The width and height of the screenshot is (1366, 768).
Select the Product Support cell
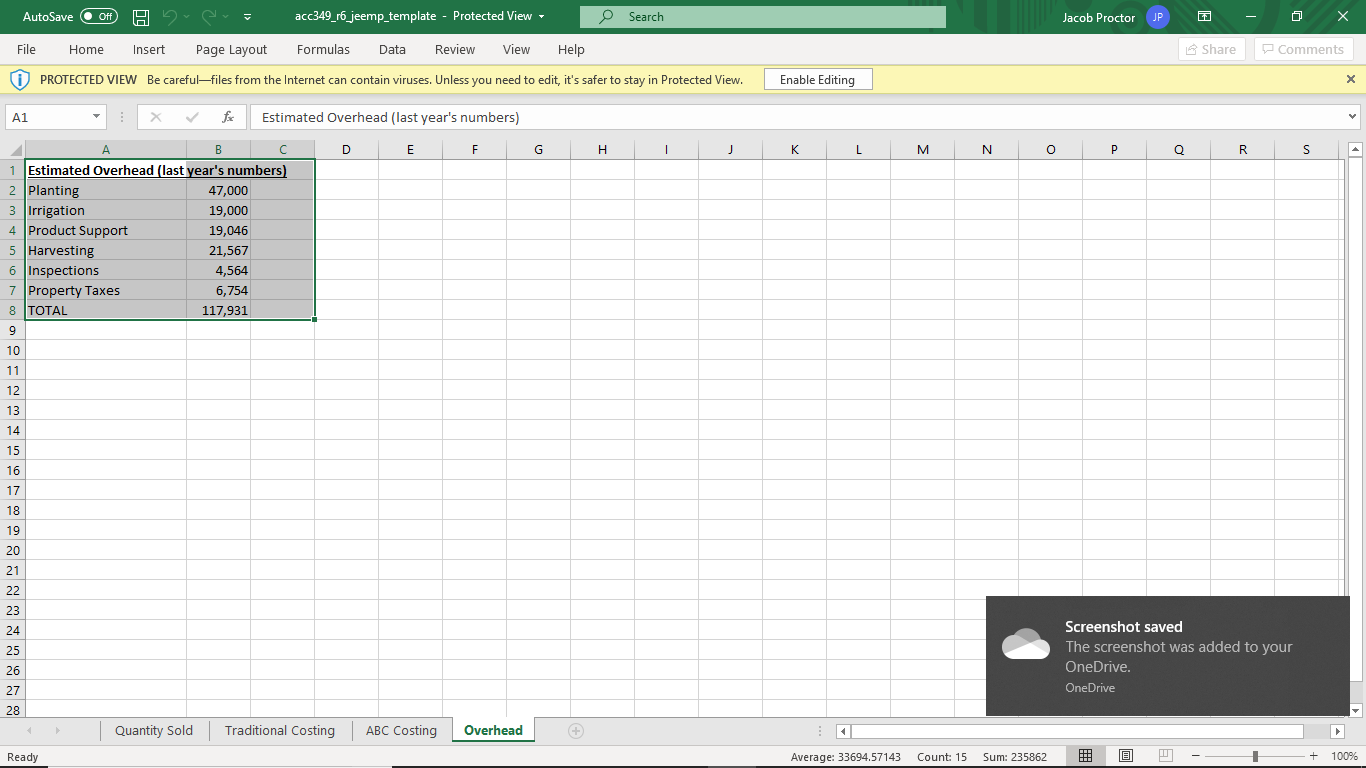pos(106,230)
